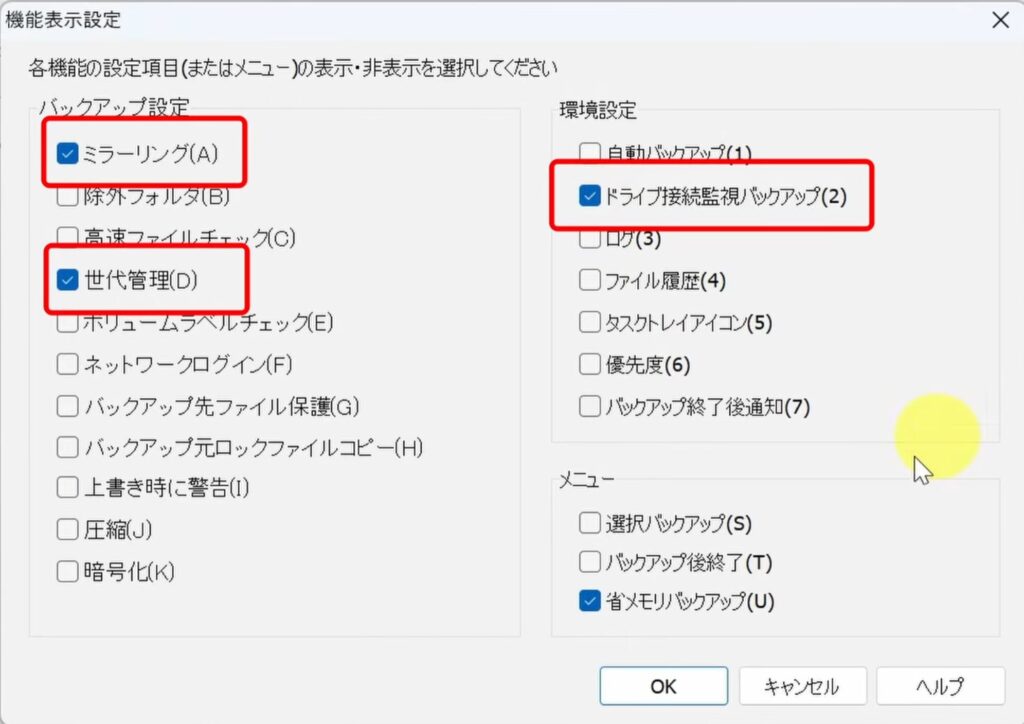
Task: Click the OK button
Action: pyautogui.click(x=663, y=686)
